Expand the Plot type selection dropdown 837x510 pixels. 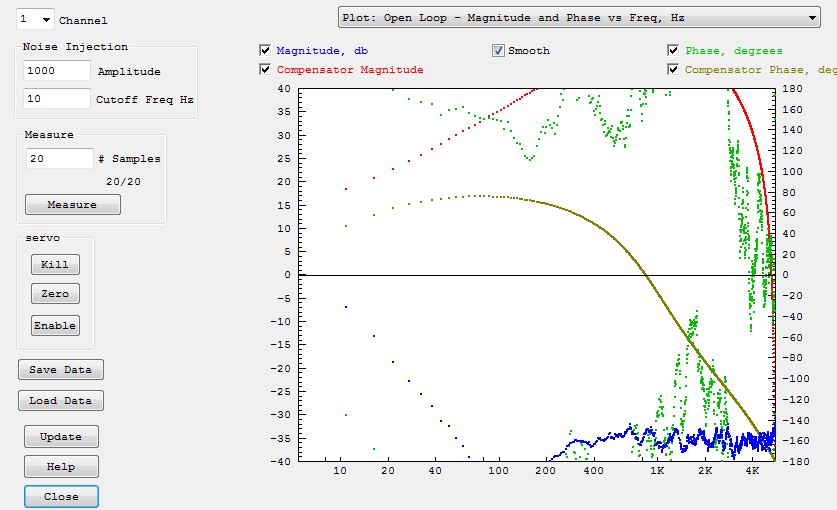[579, 17]
